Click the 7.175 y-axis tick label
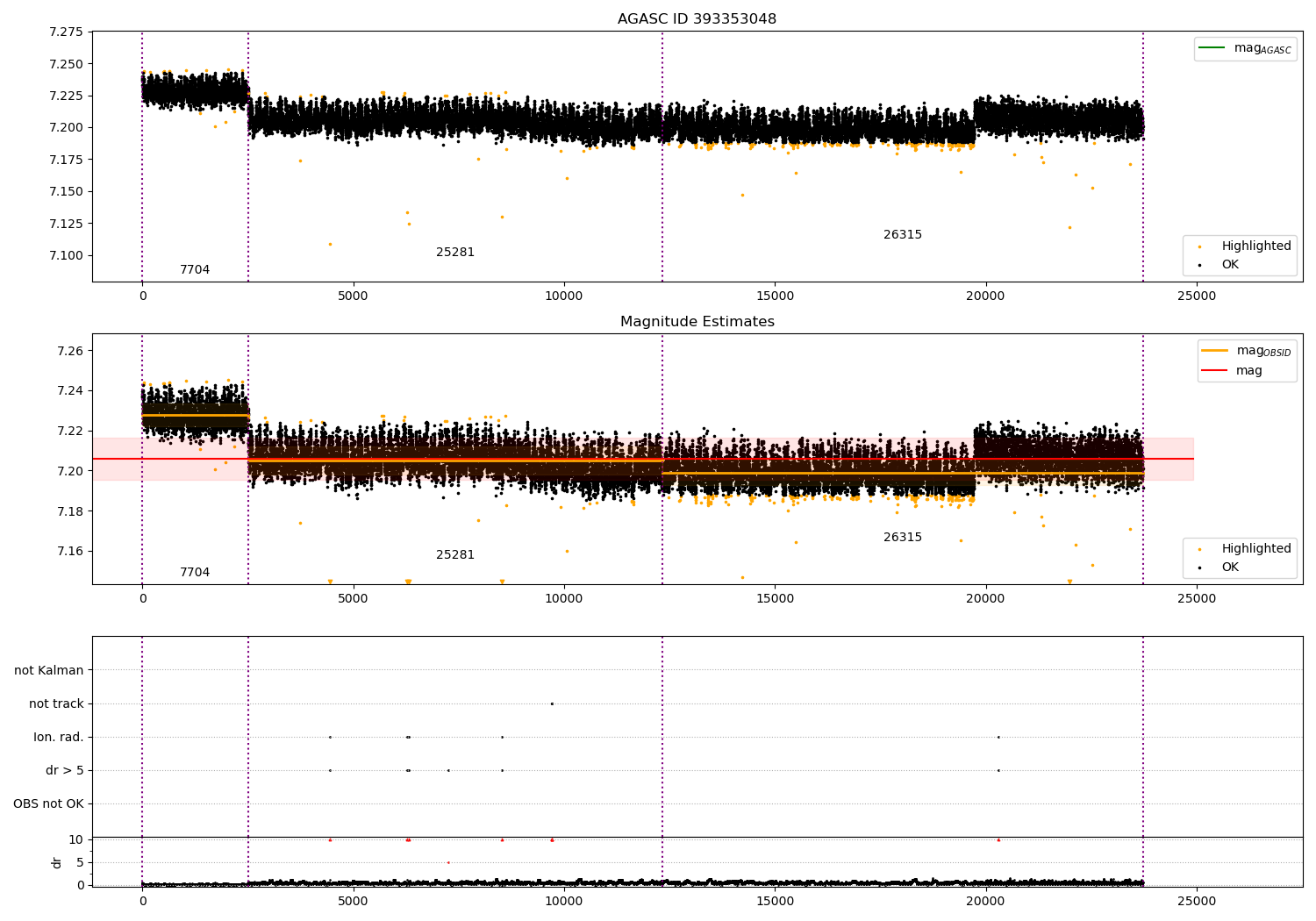Image resolution: width=1316 pixels, height=921 pixels. coord(66,160)
